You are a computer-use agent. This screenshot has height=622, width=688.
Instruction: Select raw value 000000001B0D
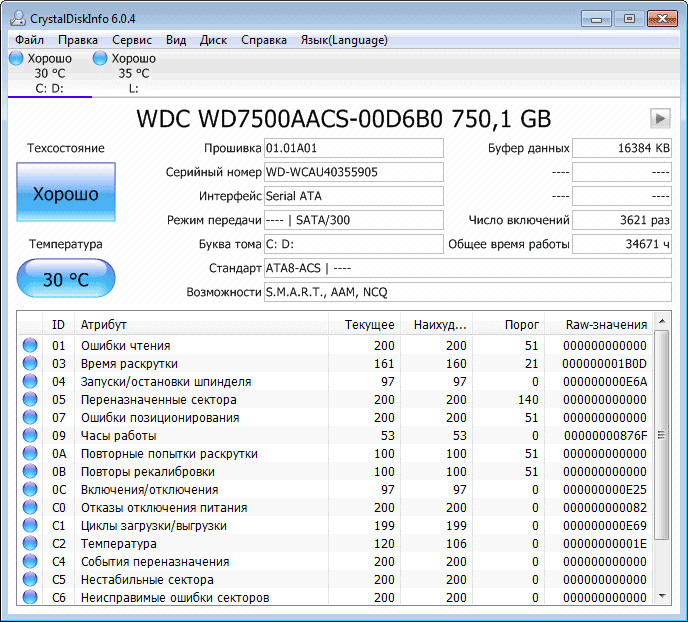click(x=605, y=364)
